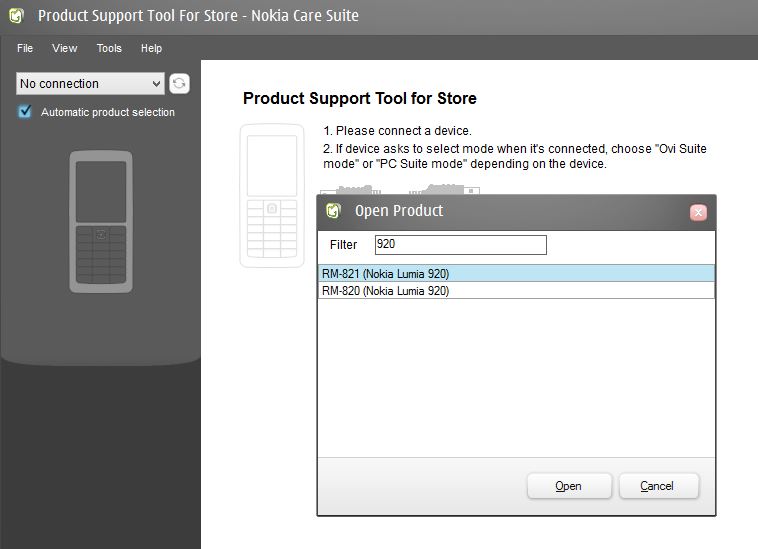Image resolution: width=758 pixels, height=549 pixels.
Task: Expand the No connection dropdown
Action: (90, 84)
